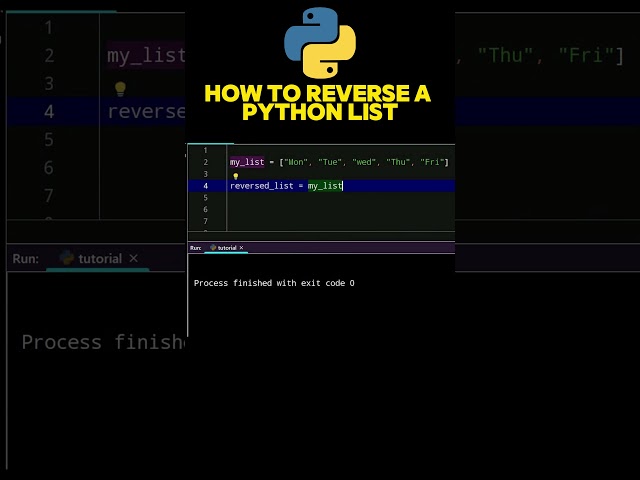Click line number 3 in the center editor gutter
The width and height of the screenshot is (640, 480).
[206, 174]
